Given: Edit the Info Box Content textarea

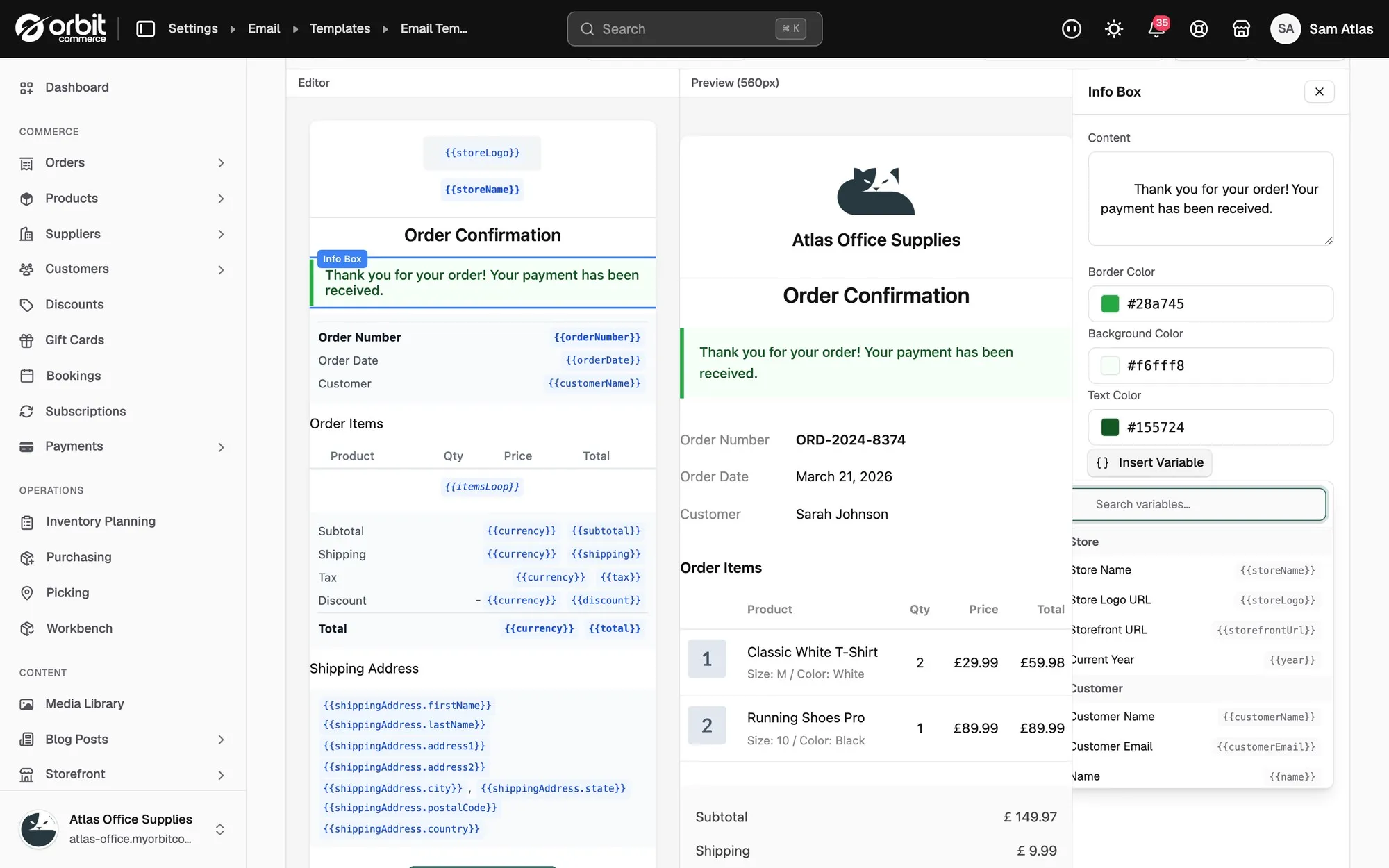Looking at the screenshot, I should point(1211,199).
